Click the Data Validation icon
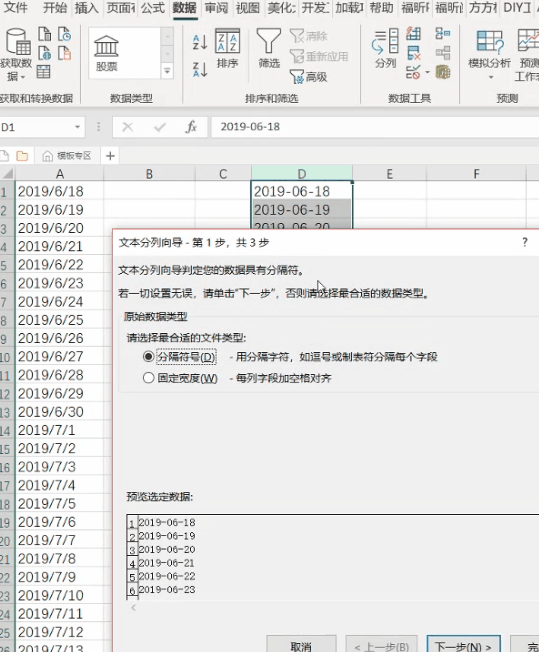This screenshot has height=652, width=539. point(413,72)
